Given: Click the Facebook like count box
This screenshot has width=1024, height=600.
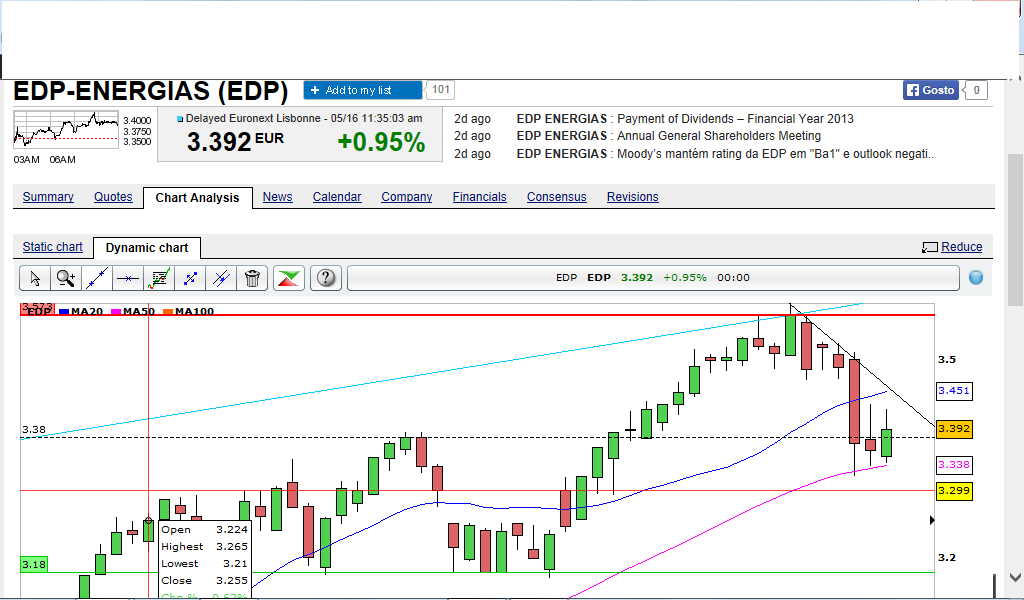Looking at the screenshot, I should point(976,90).
